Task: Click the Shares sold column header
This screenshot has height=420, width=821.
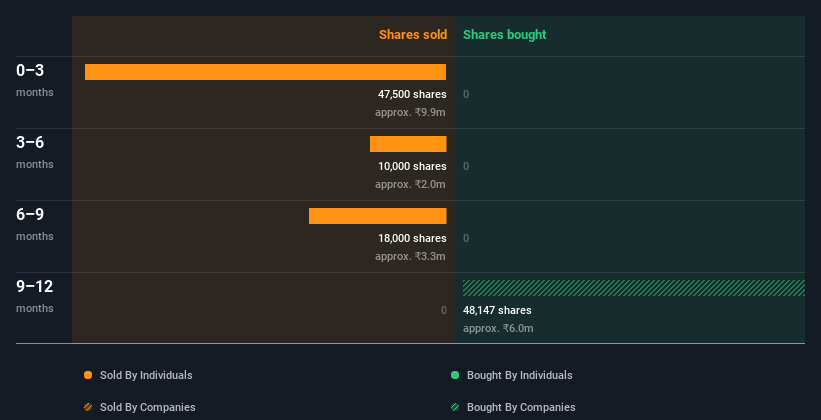Action: click(413, 35)
